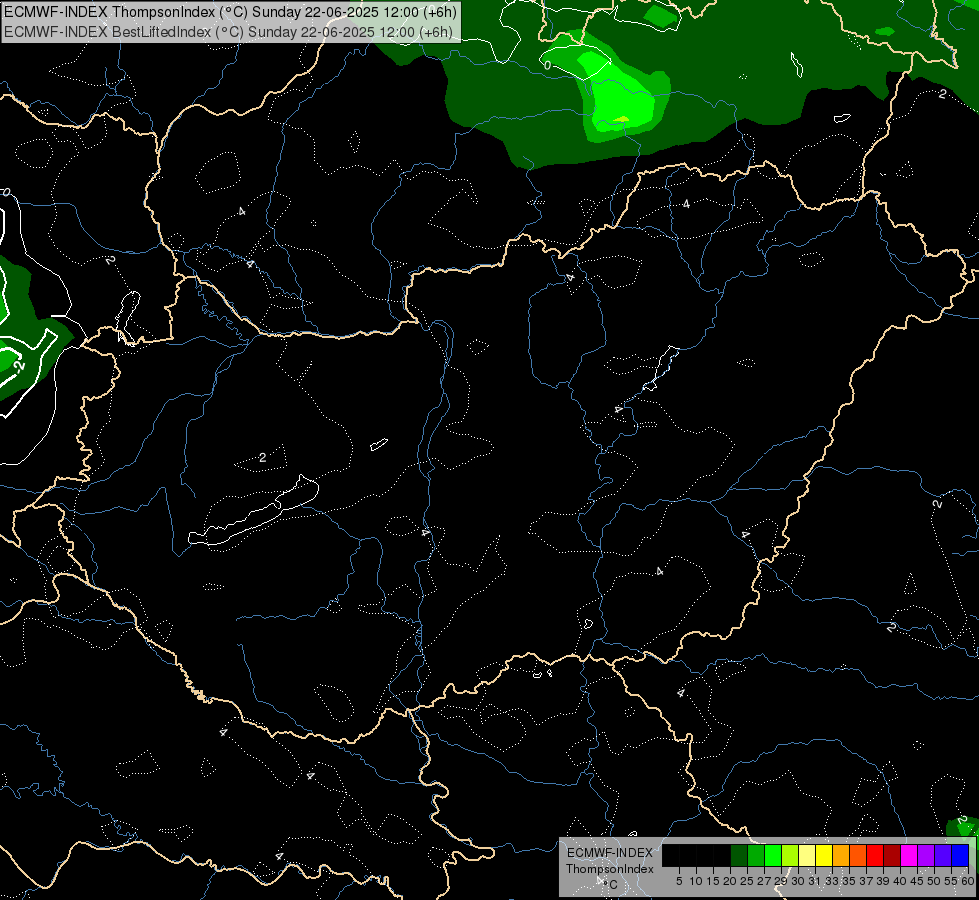The image size is (979, 900).
Task: Click the legend tick value '5'
Action: (x=679, y=881)
